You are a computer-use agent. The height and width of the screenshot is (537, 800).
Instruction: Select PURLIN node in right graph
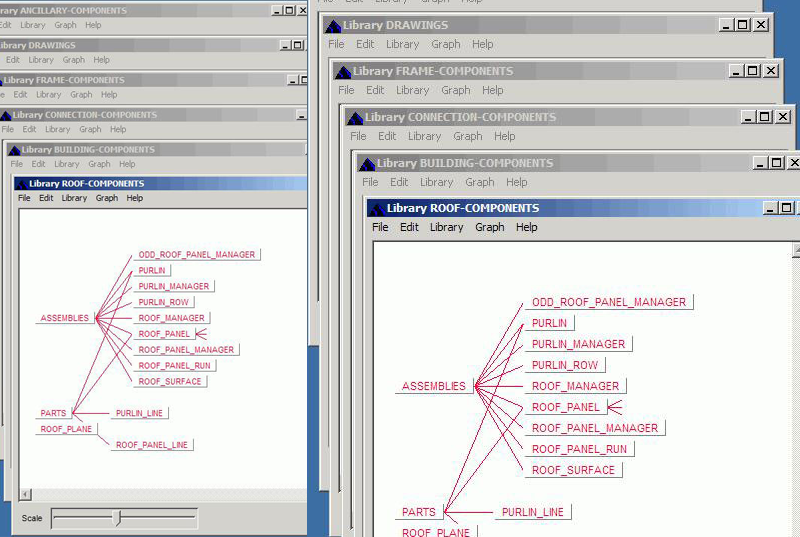point(549,323)
